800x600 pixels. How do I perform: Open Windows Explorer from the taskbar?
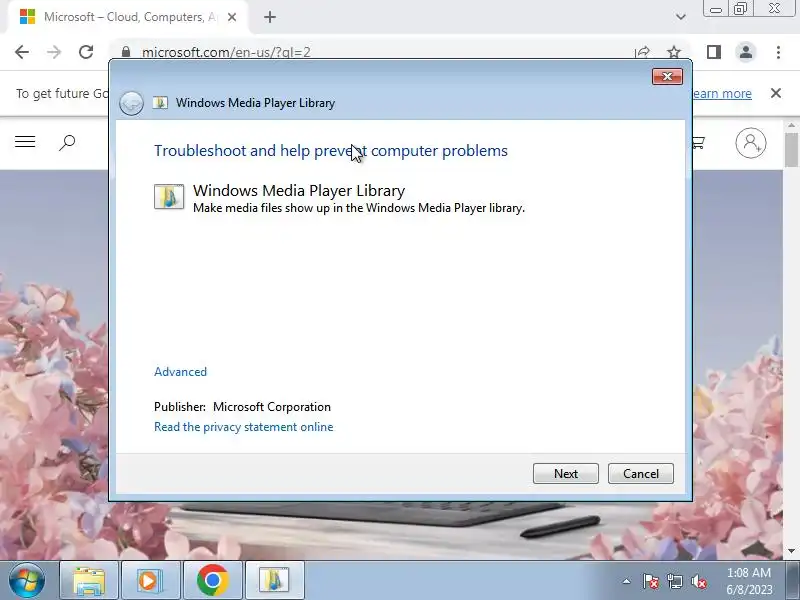[89, 580]
